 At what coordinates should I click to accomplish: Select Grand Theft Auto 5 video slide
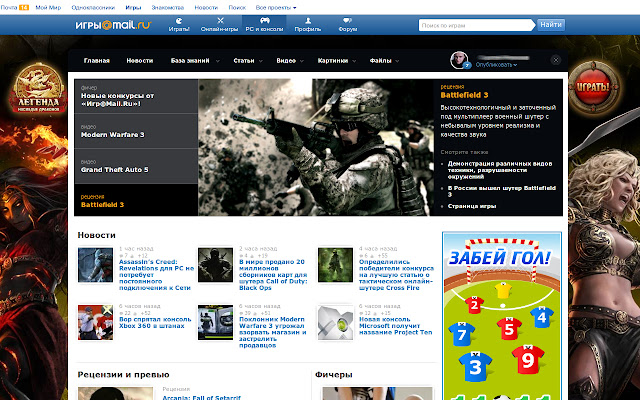click(136, 166)
